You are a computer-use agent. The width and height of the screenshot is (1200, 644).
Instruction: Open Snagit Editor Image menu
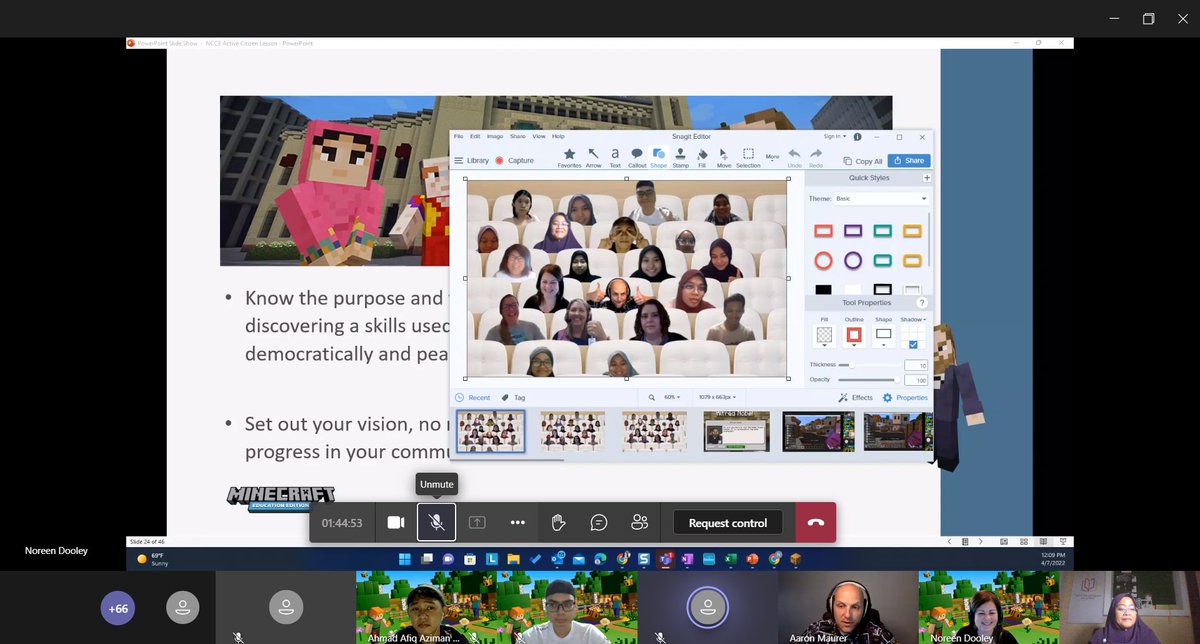point(495,136)
